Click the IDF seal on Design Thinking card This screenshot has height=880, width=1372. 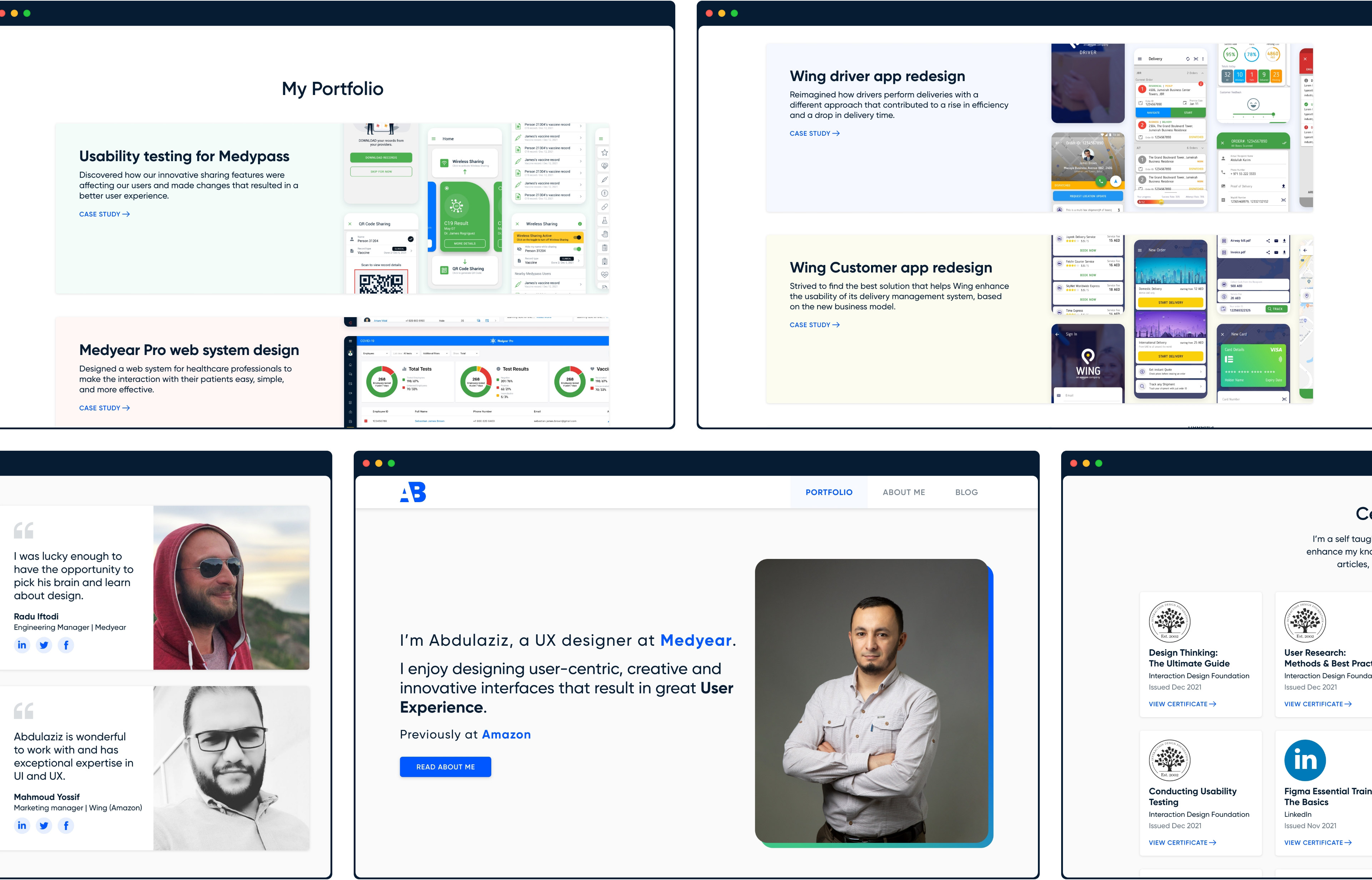[1170, 622]
